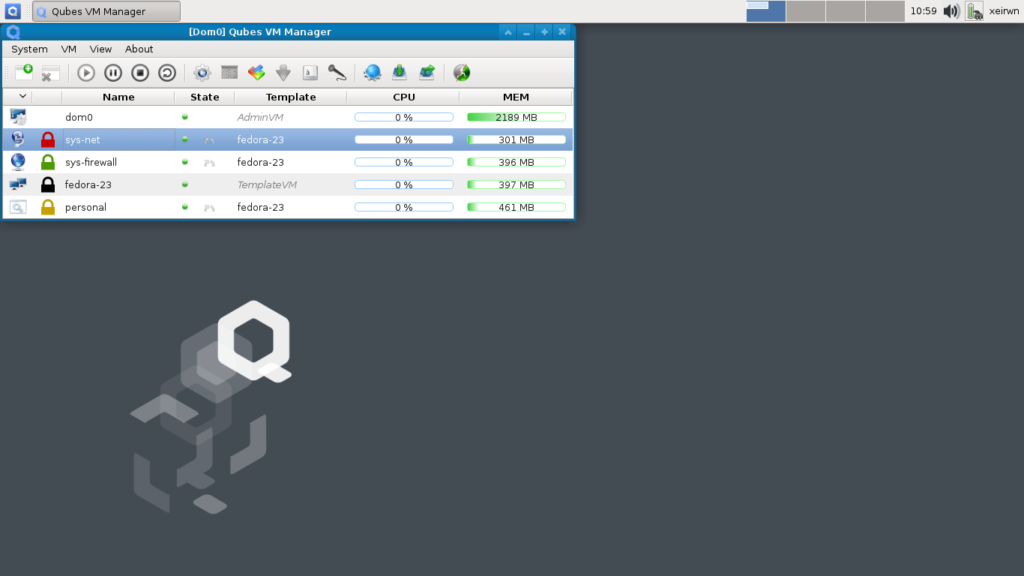Viewport: 1024px width, 576px height.
Task: Open the System menu
Action: 29,49
